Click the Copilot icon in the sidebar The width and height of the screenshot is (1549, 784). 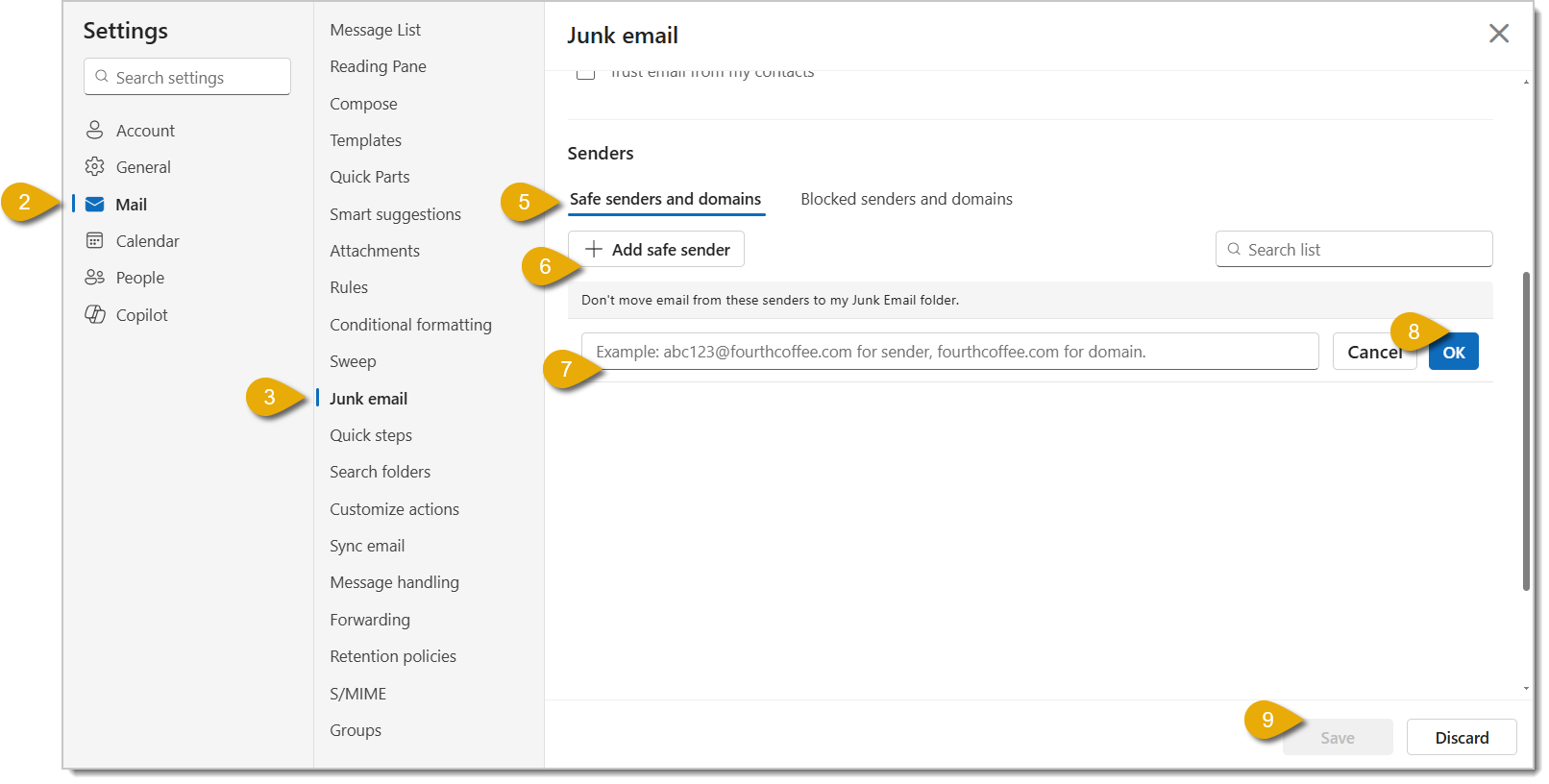coord(94,314)
